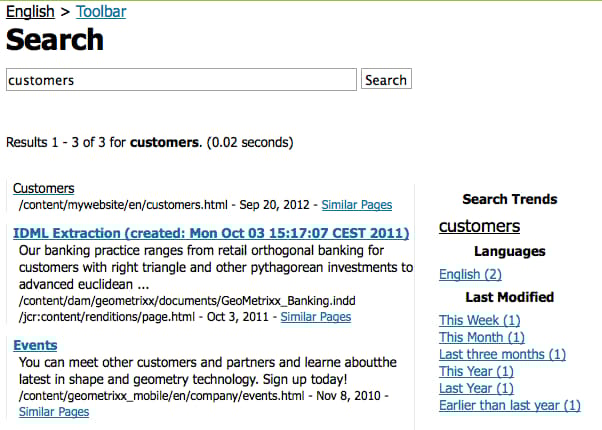Filter by This Month (1)
This screenshot has height=430, width=602.
pos(482,337)
